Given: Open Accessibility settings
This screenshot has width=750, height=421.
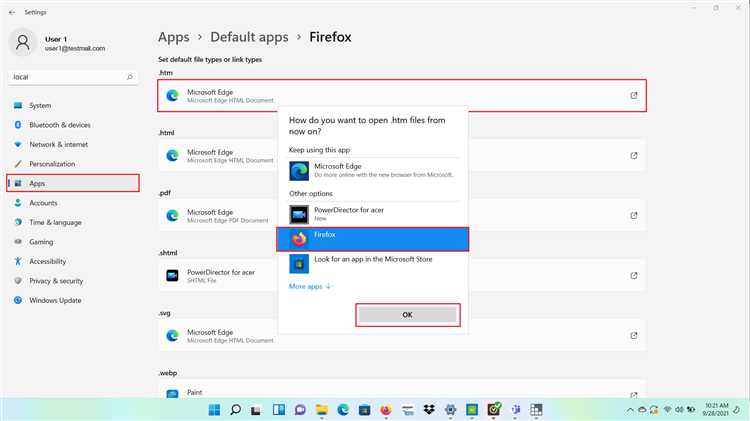Looking at the screenshot, I should click(73, 262).
